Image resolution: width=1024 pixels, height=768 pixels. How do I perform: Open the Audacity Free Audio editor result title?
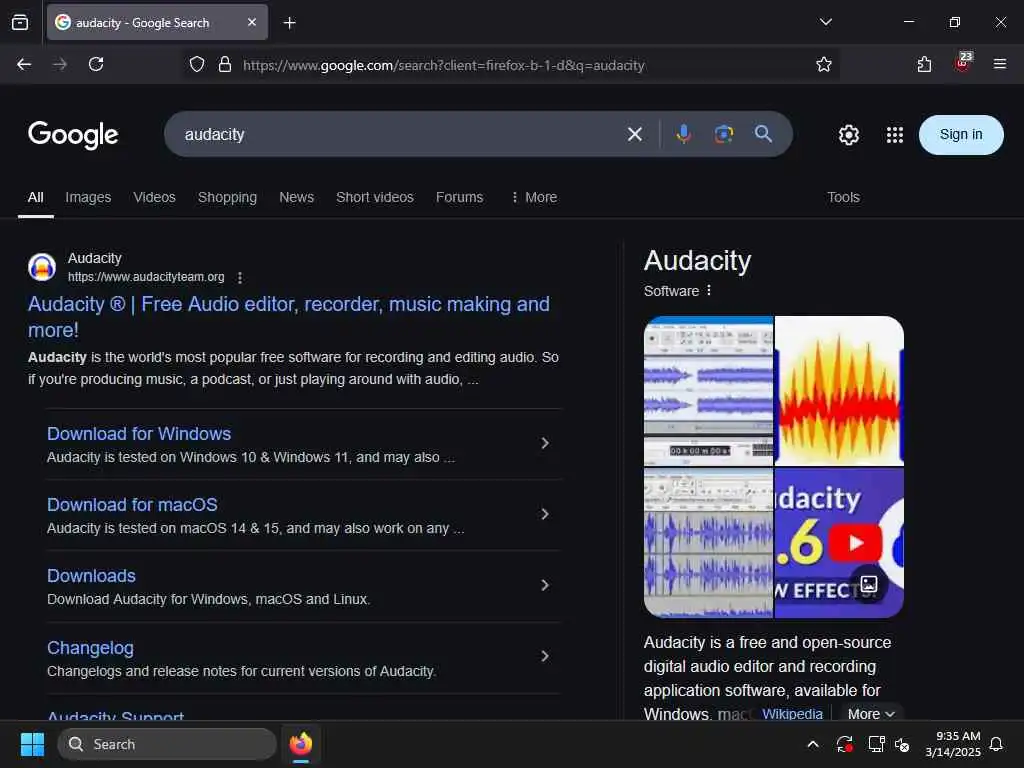point(289,317)
